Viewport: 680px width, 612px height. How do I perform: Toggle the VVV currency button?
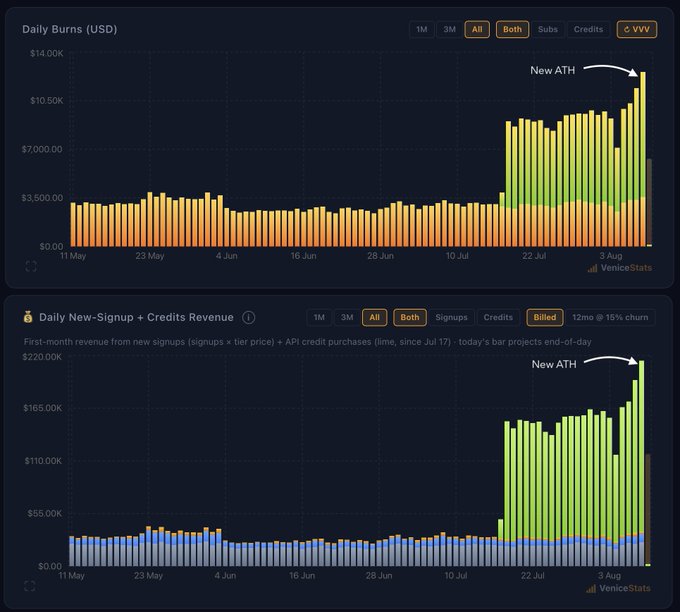(637, 29)
